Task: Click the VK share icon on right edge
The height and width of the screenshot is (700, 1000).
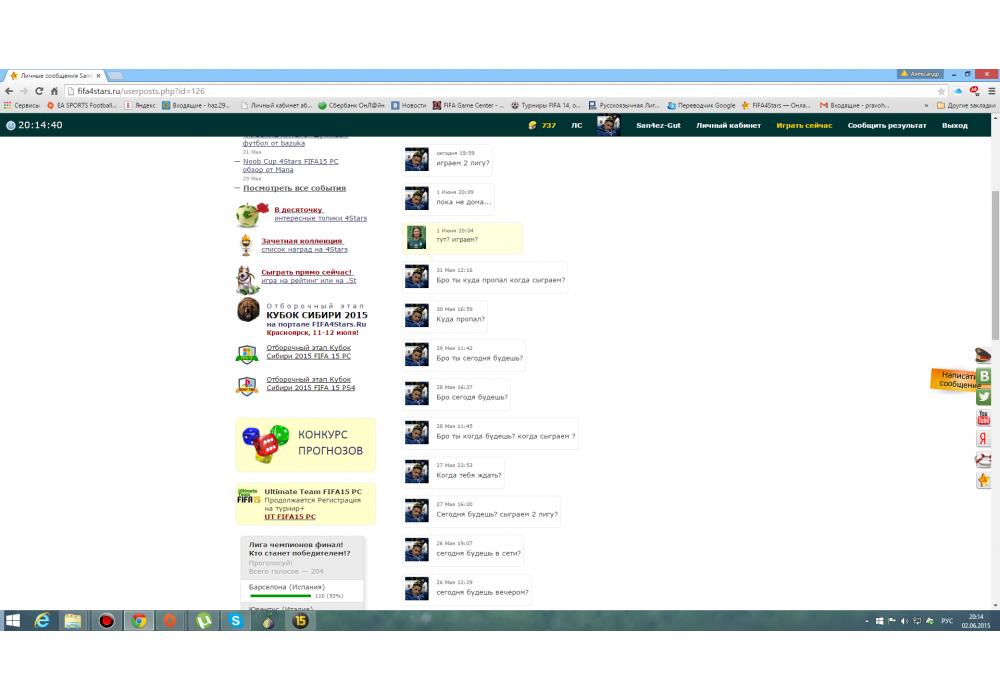Action: [x=984, y=376]
